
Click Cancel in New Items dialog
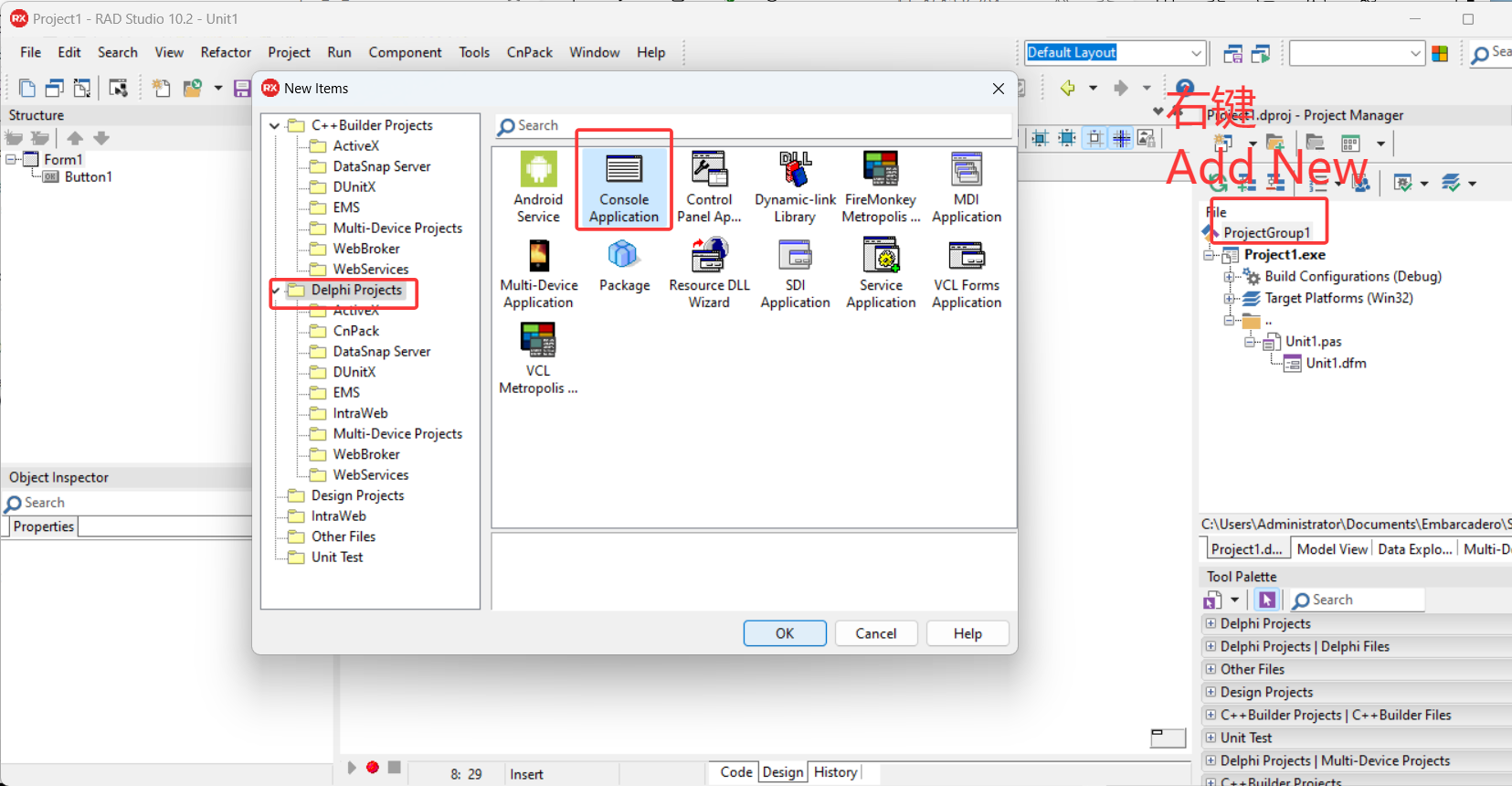point(876,633)
